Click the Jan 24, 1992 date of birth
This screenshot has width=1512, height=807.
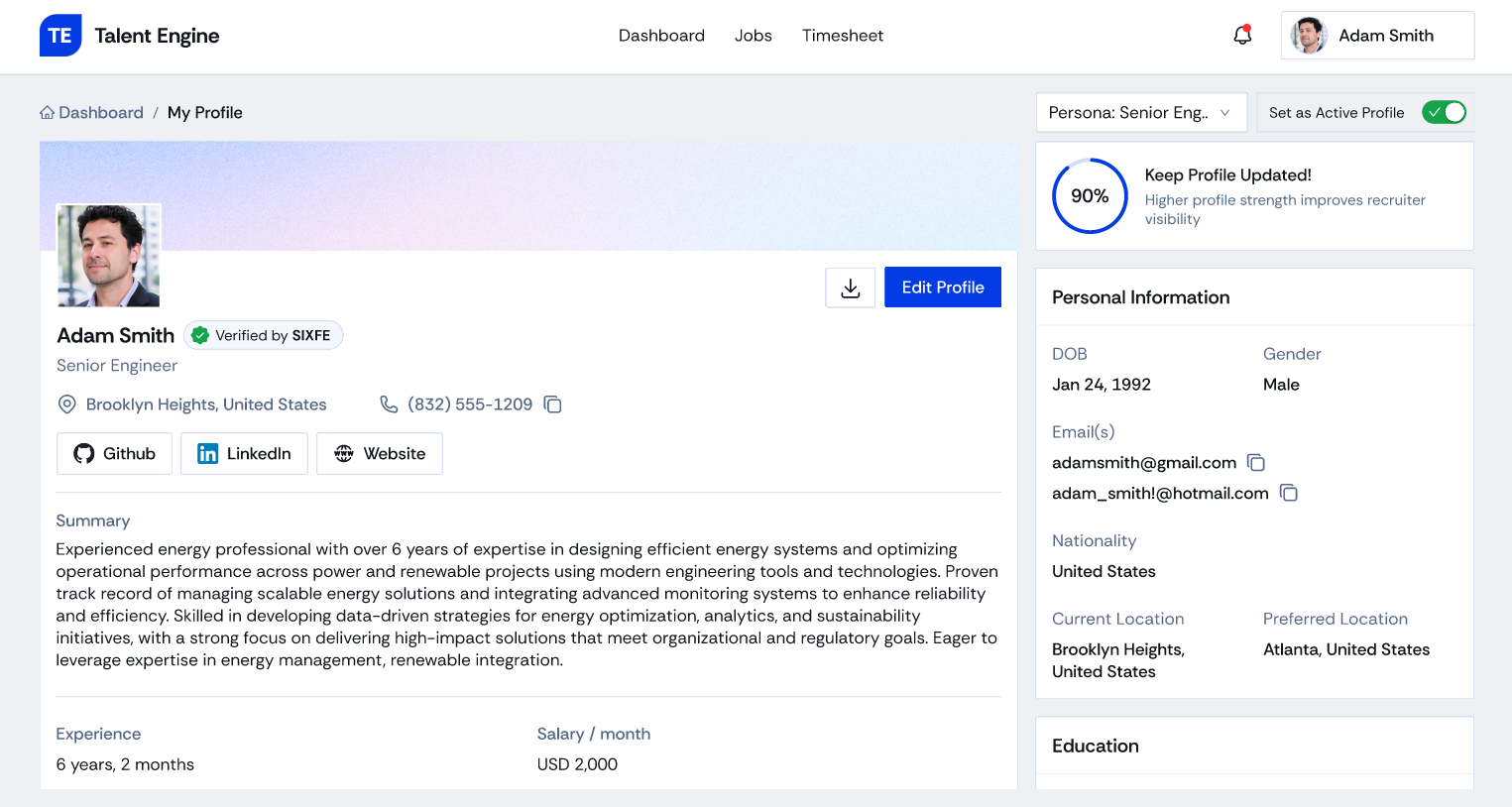[x=1102, y=385]
